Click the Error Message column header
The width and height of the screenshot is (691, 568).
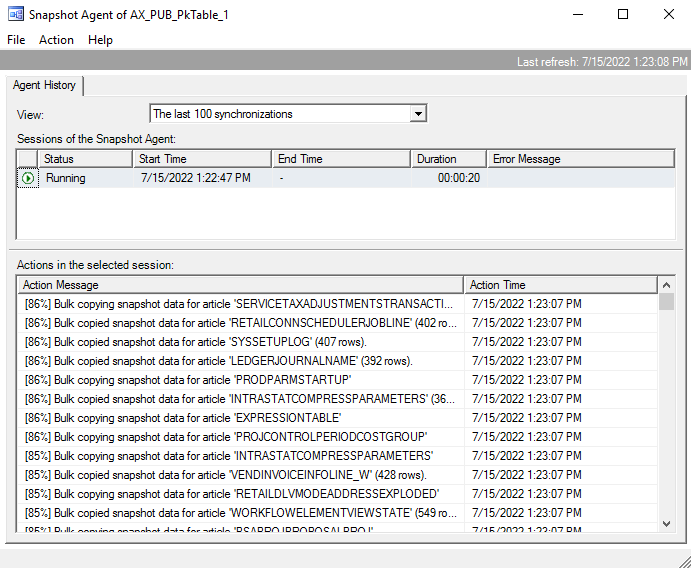[581, 159]
